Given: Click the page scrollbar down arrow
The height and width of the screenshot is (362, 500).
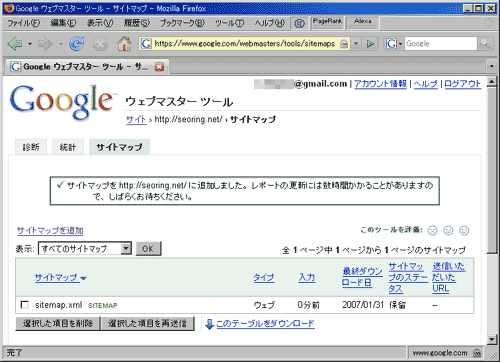Looking at the screenshot, I should (492, 339).
